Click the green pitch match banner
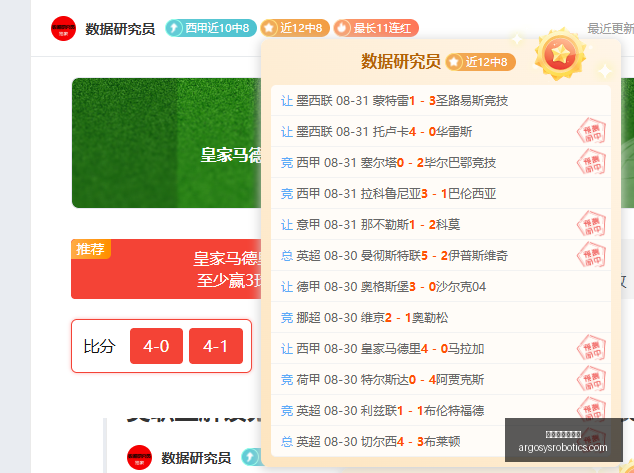Image resolution: width=634 pixels, height=473 pixels. (x=167, y=143)
